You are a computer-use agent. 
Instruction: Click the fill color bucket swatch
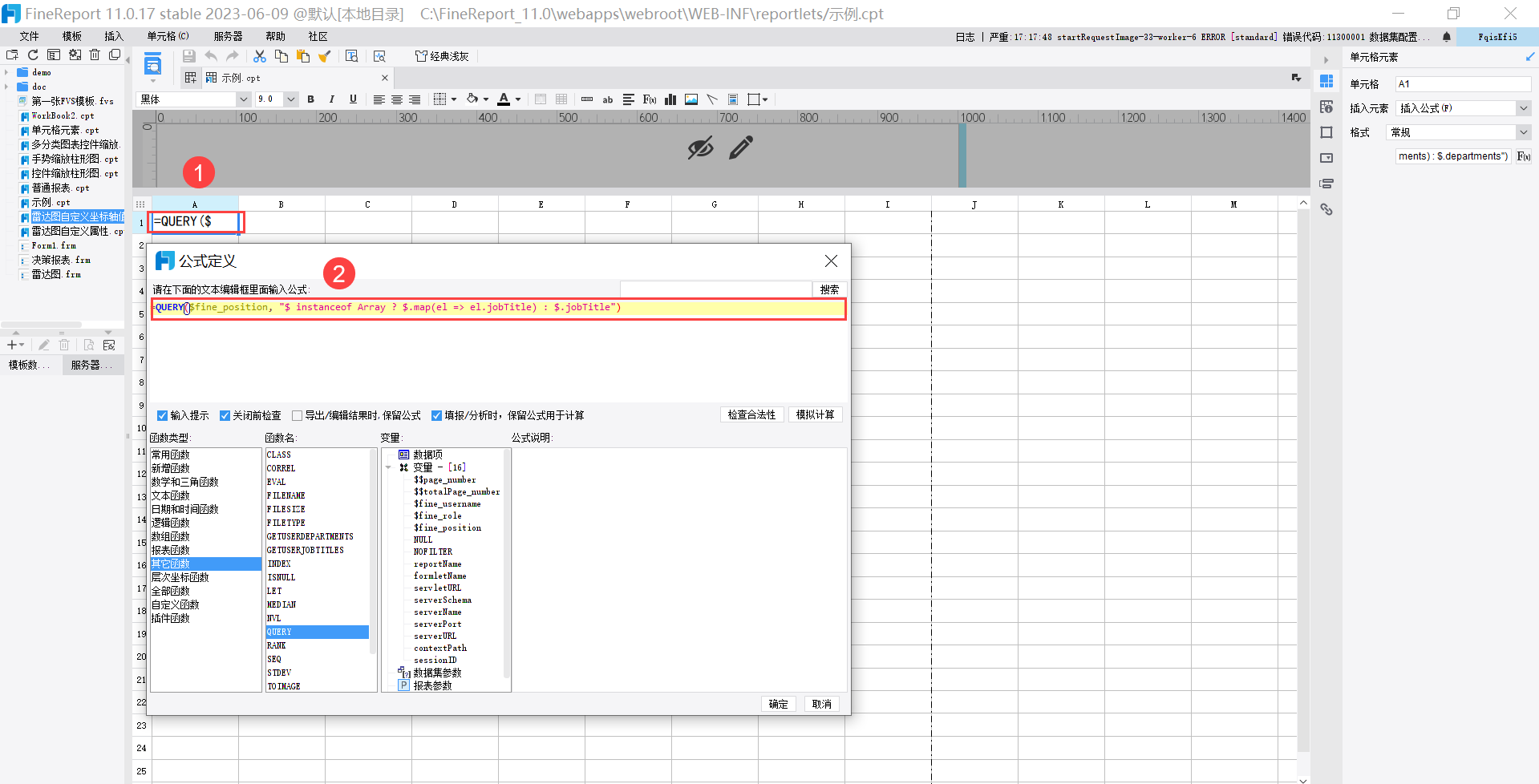(472, 99)
